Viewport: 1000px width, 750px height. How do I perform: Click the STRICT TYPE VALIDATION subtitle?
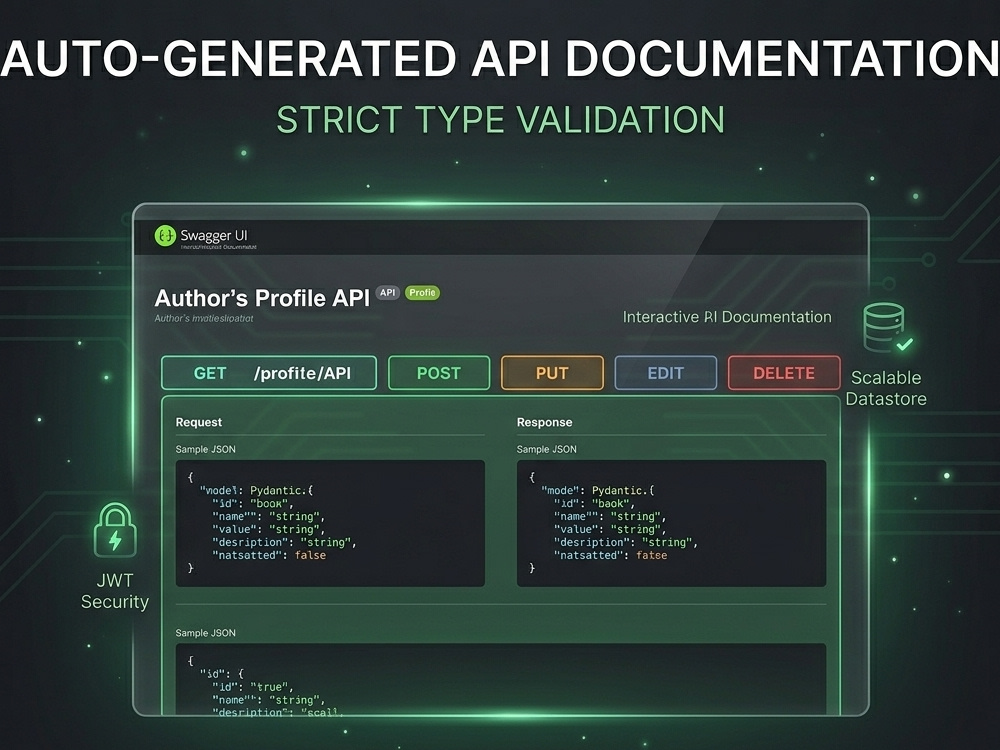click(501, 119)
